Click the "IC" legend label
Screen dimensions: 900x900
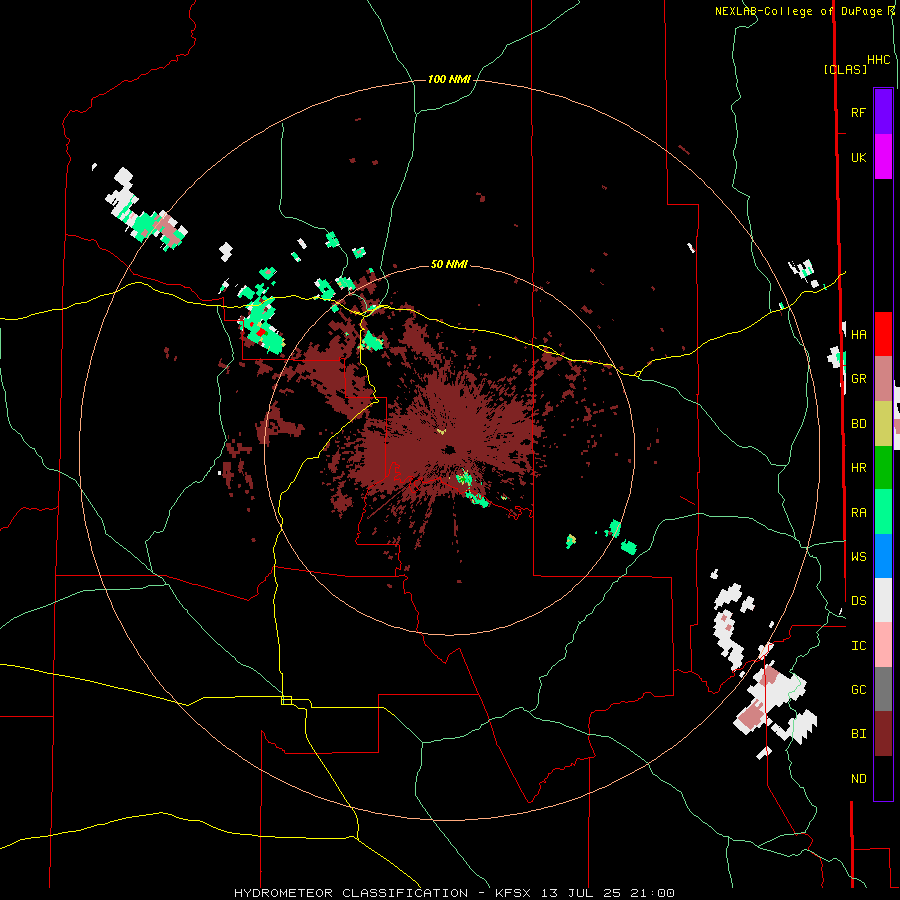pyautogui.click(x=859, y=646)
